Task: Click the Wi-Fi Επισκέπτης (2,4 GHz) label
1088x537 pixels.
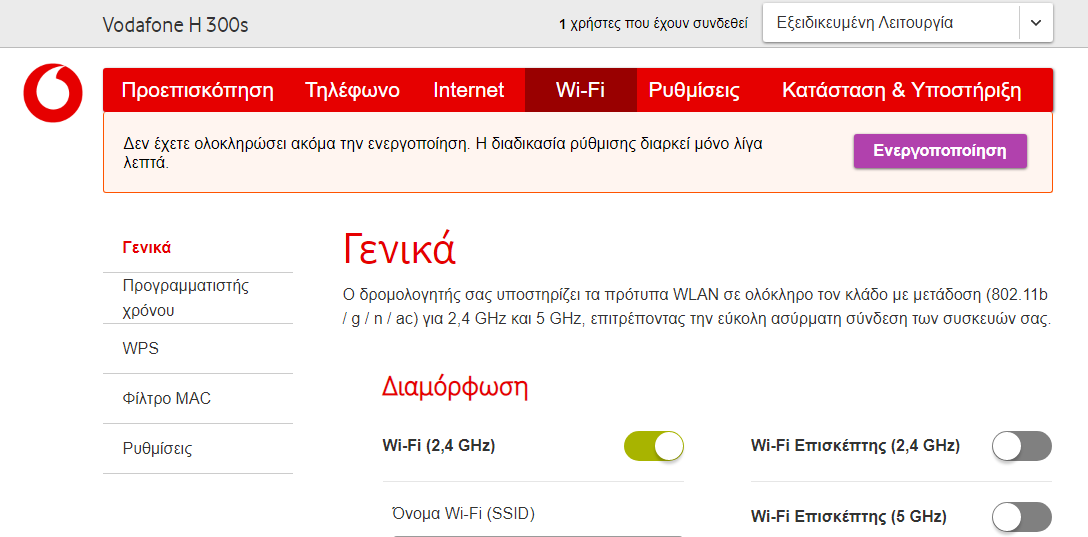Action: pos(856,446)
